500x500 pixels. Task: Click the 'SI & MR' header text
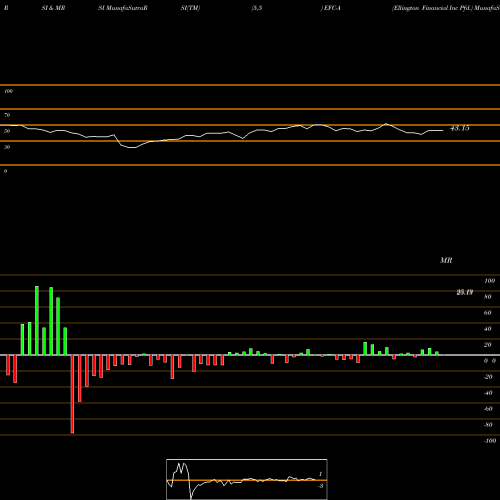click(x=53, y=8)
